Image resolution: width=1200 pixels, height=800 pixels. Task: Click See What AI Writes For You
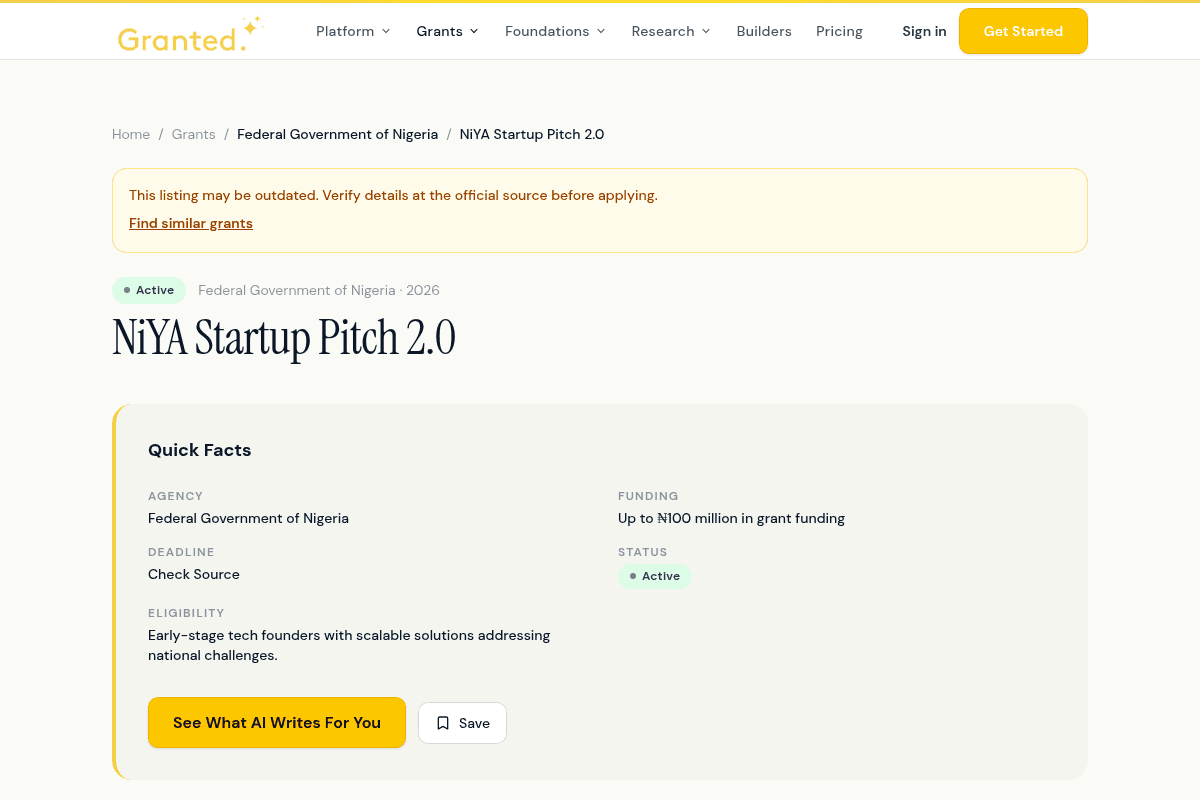pyautogui.click(x=277, y=722)
